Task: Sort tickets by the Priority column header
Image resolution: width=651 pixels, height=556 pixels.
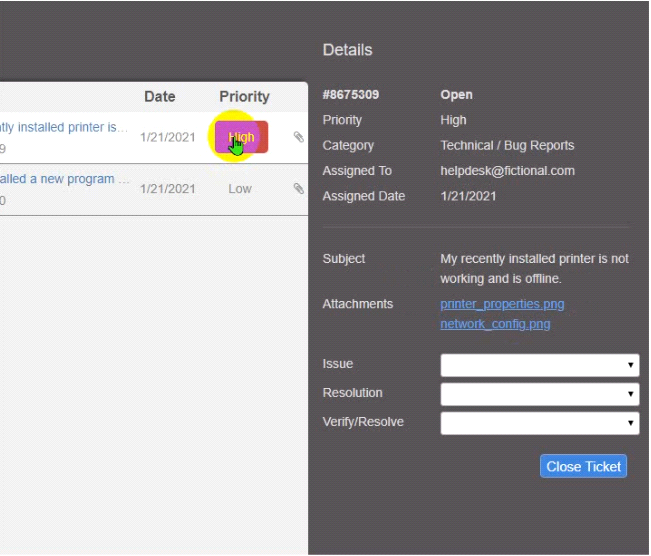Action: (245, 96)
